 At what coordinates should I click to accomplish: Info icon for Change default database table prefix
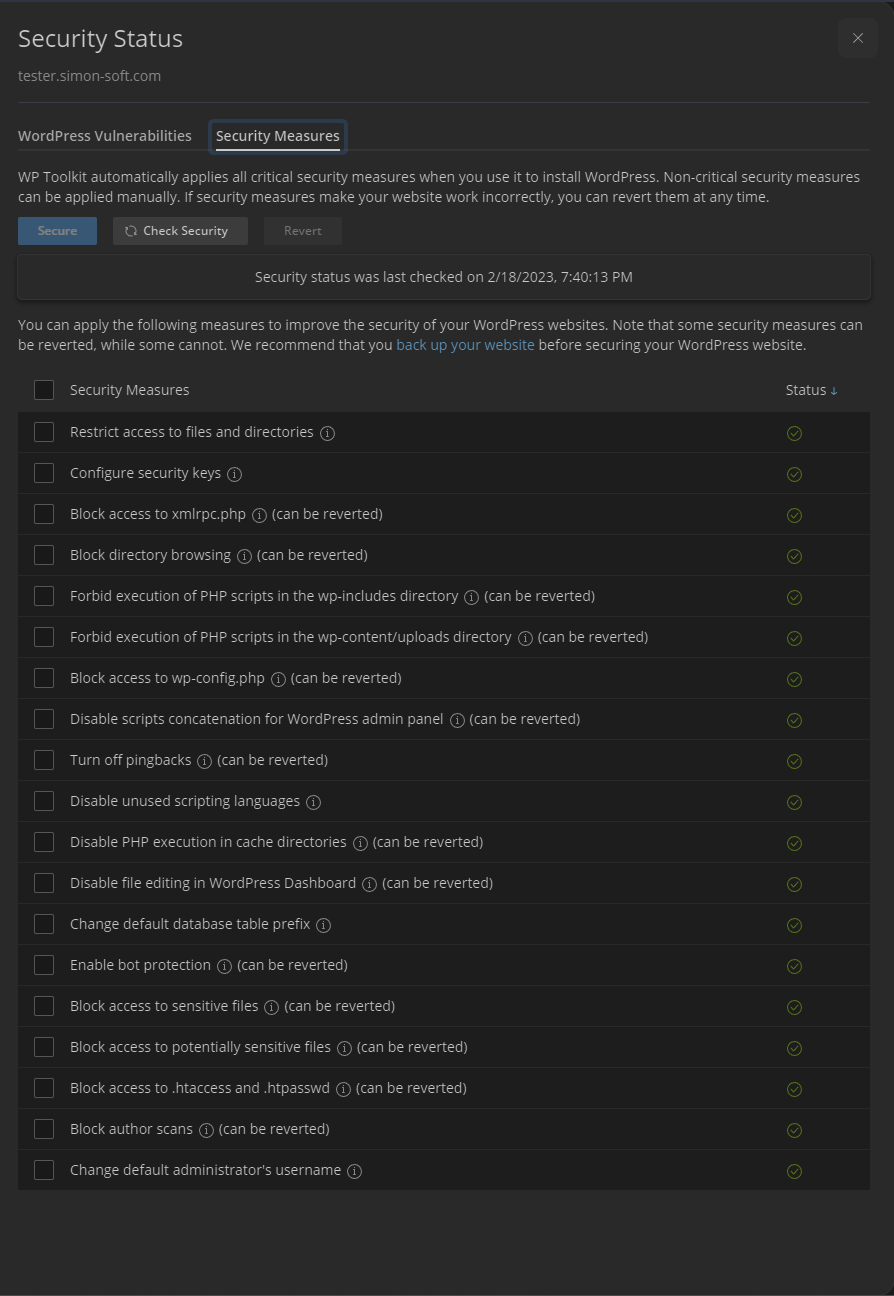point(324,925)
